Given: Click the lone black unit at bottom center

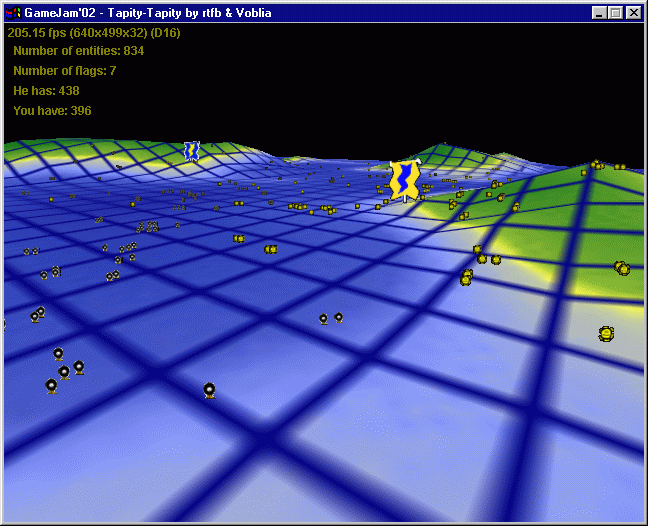Looking at the screenshot, I should click(209, 389).
